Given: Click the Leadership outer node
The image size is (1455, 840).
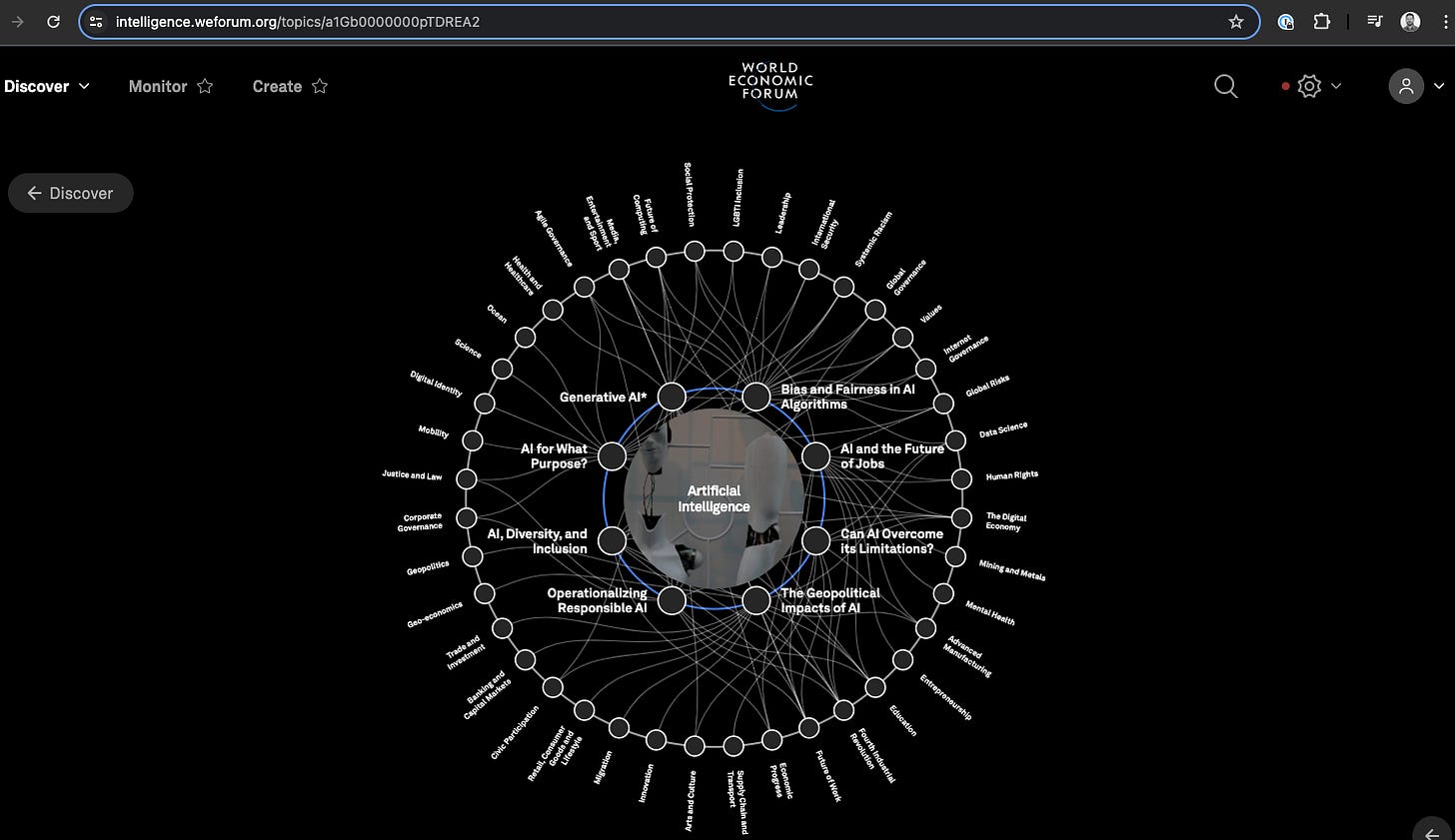Looking at the screenshot, I should pos(771,258).
